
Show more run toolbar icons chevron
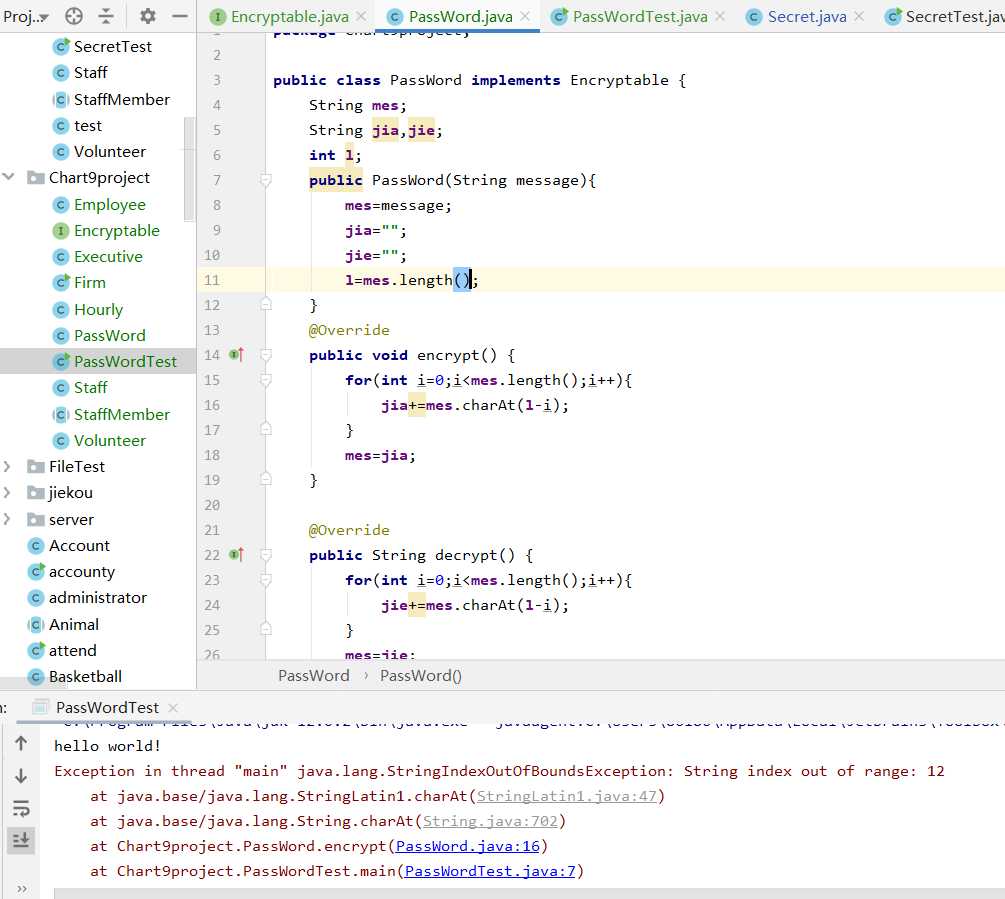pos(22,889)
